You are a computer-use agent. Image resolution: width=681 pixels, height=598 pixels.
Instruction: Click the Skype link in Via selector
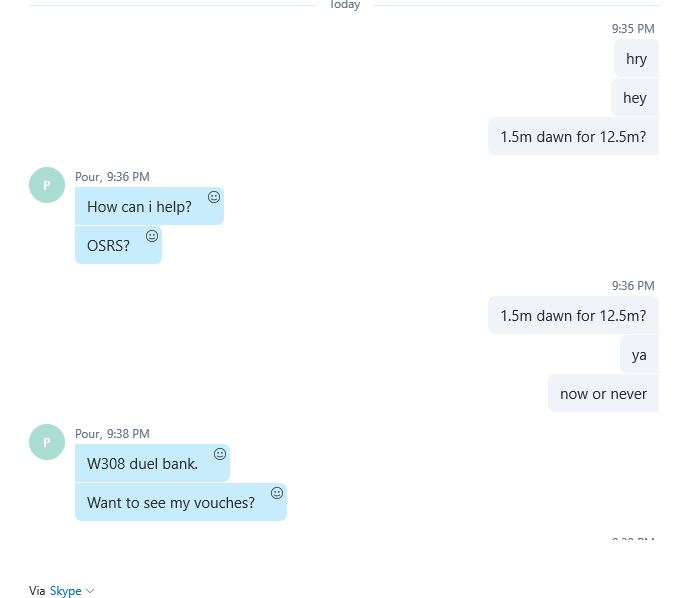[66, 591]
